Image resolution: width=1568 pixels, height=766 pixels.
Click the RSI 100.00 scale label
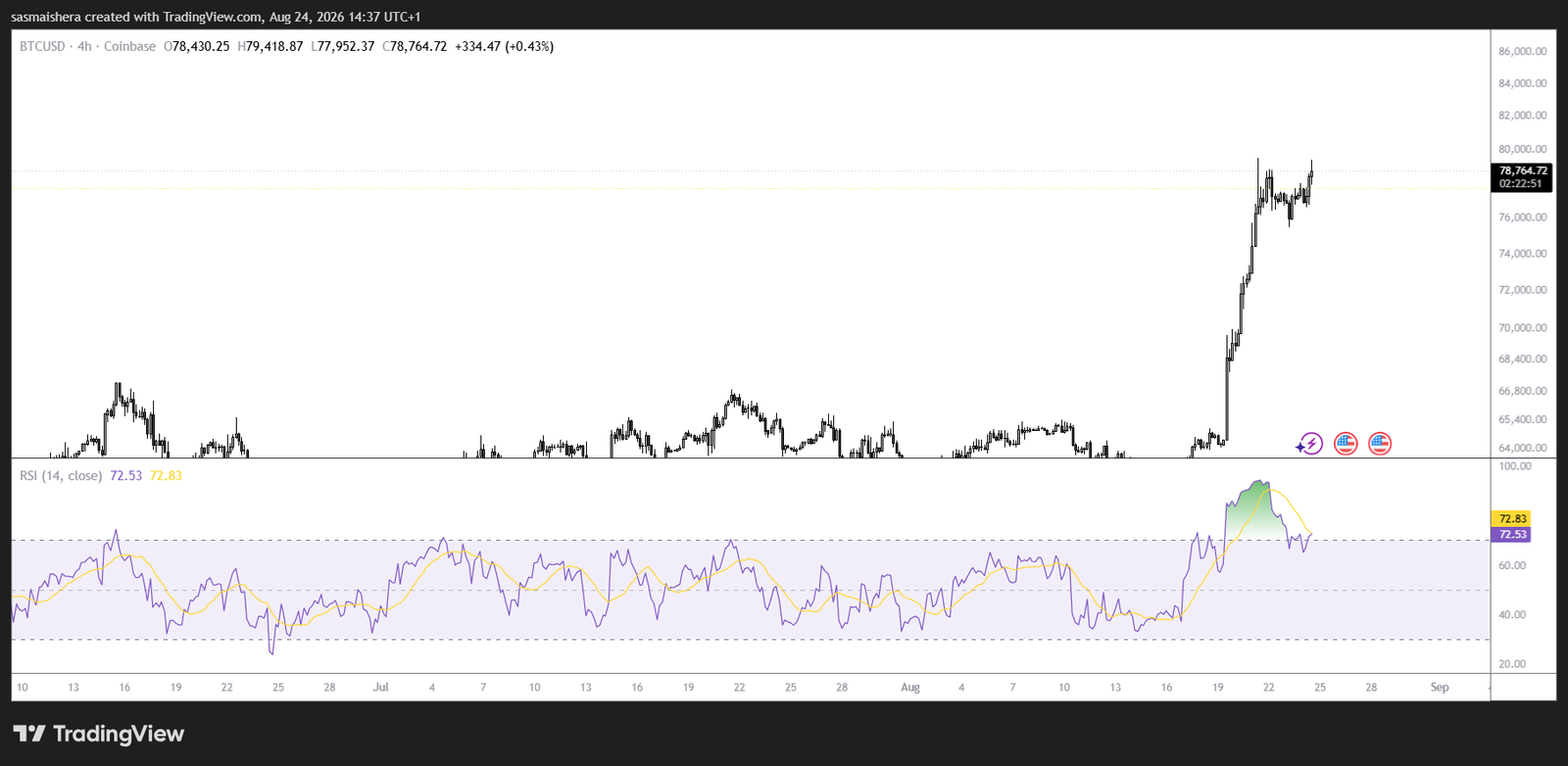coord(1515,465)
